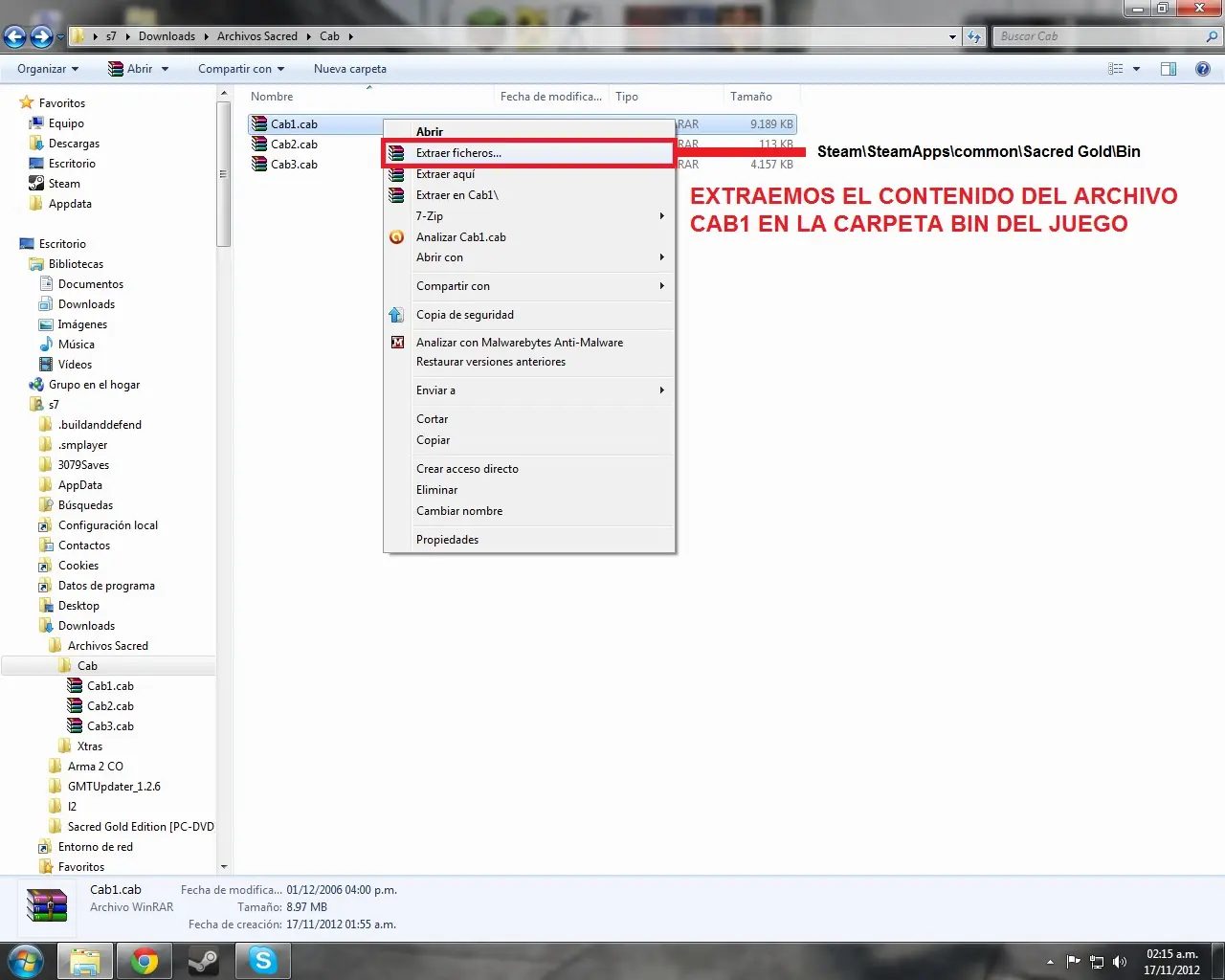Image resolution: width=1225 pixels, height=980 pixels.
Task: Show hidden tray icons arrow
Action: click(x=1051, y=962)
